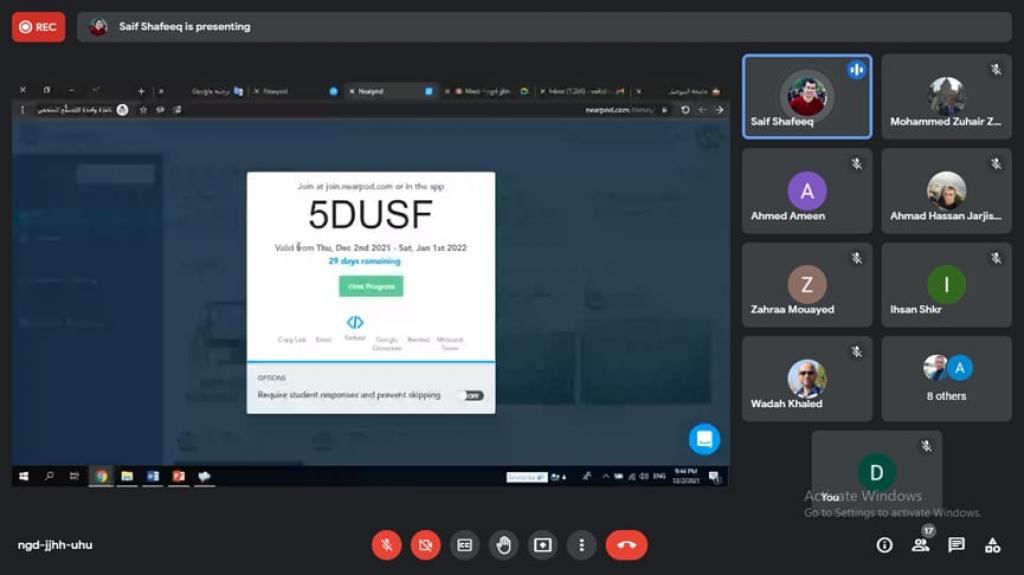Viewport: 1024px width, 575px height.
Task: Raise hand using the hand icon
Action: click(x=503, y=545)
